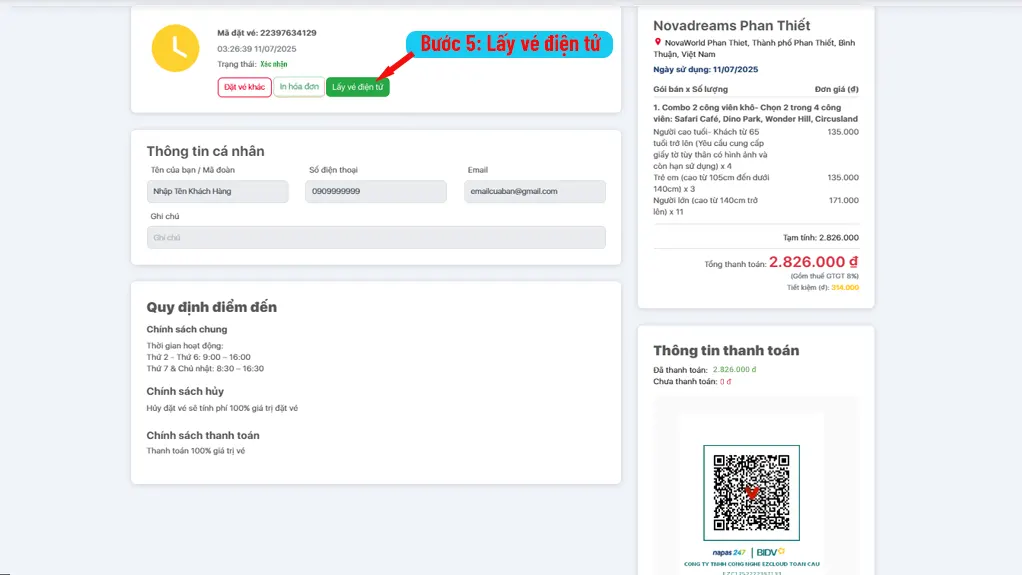Click the heart logo in QR center

click(x=751, y=493)
